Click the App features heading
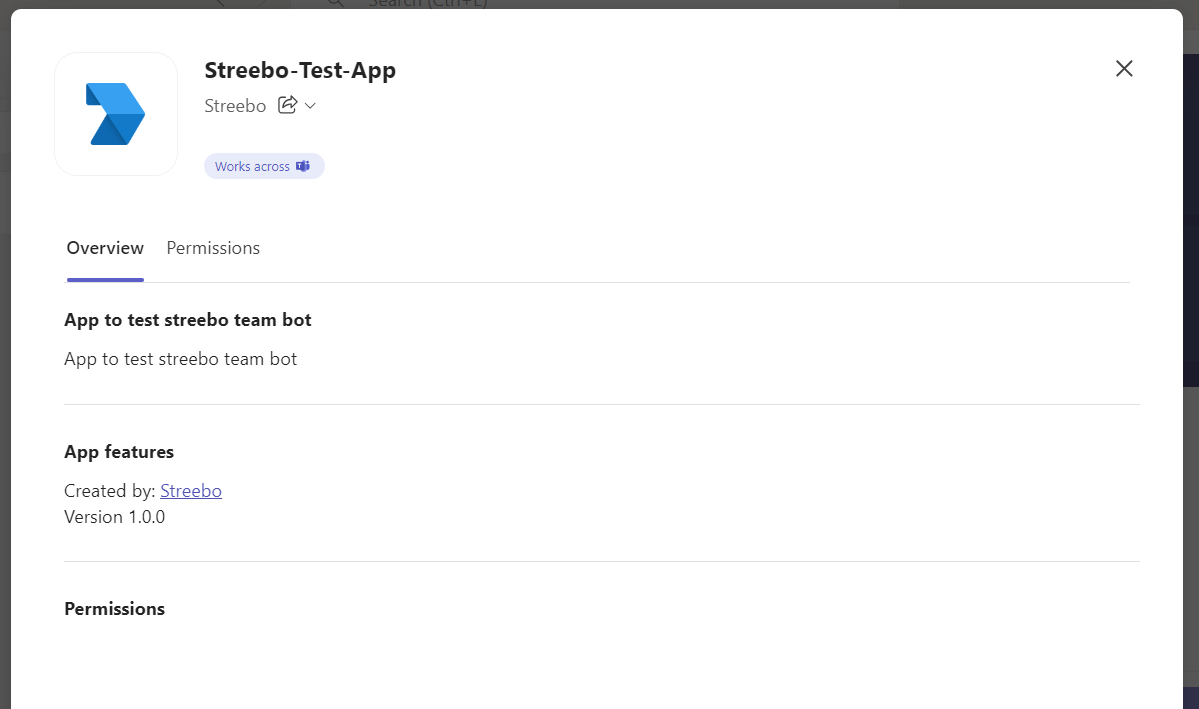Screen dimensions: 1199x709 pos(119,452)
